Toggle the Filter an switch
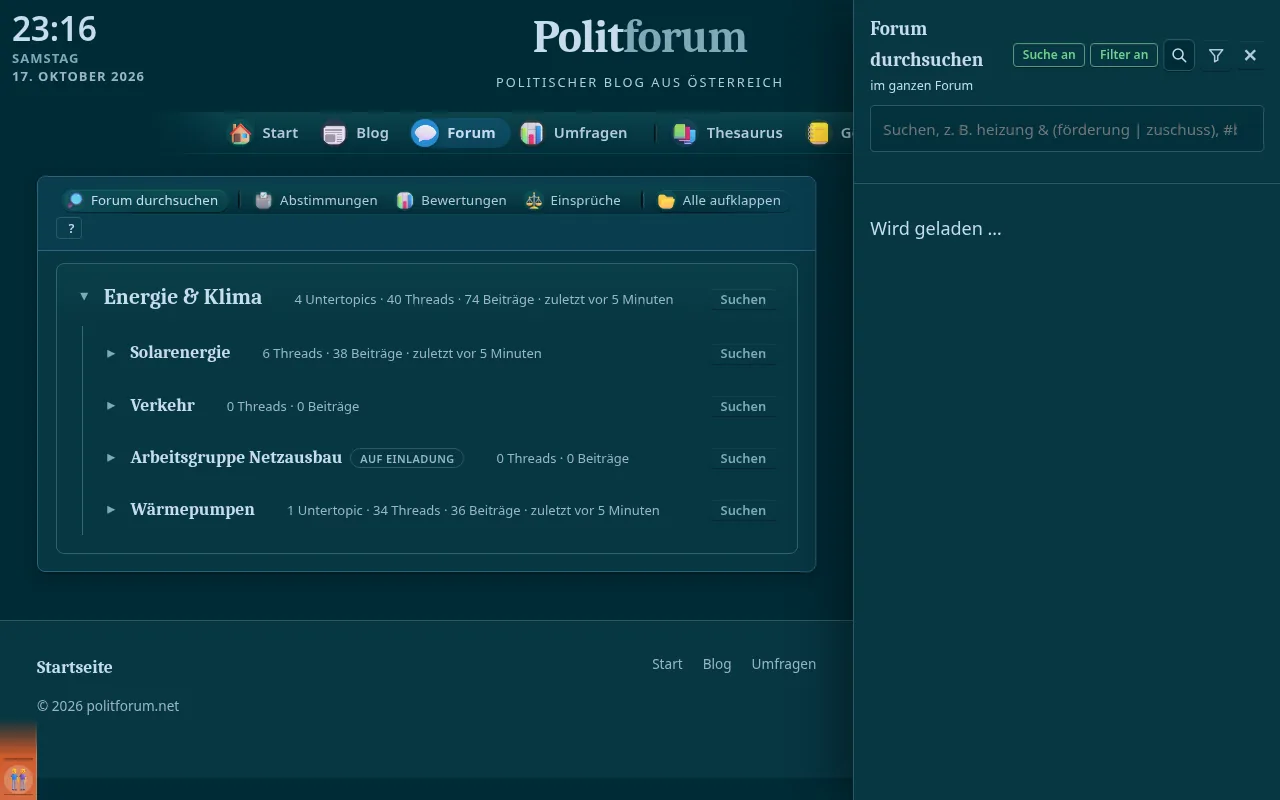Screen dimensions: 1280x800 tap(1124, 55)
